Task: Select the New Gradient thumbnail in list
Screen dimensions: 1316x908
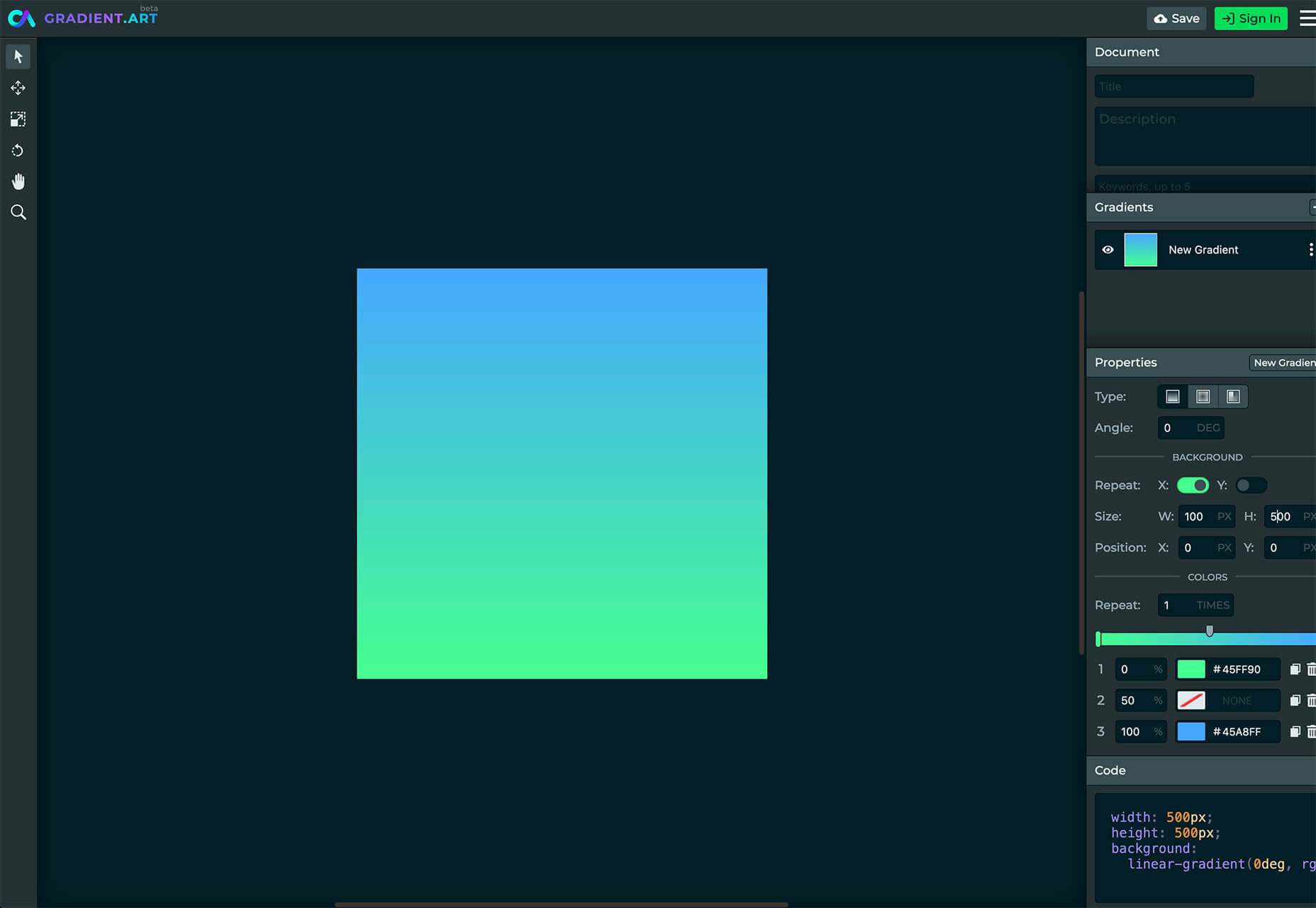Action: (x=1141, y=250)
